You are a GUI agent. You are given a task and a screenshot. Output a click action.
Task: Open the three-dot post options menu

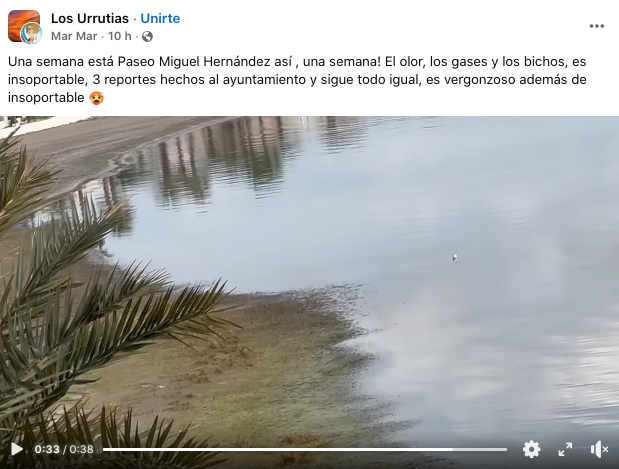596,26
